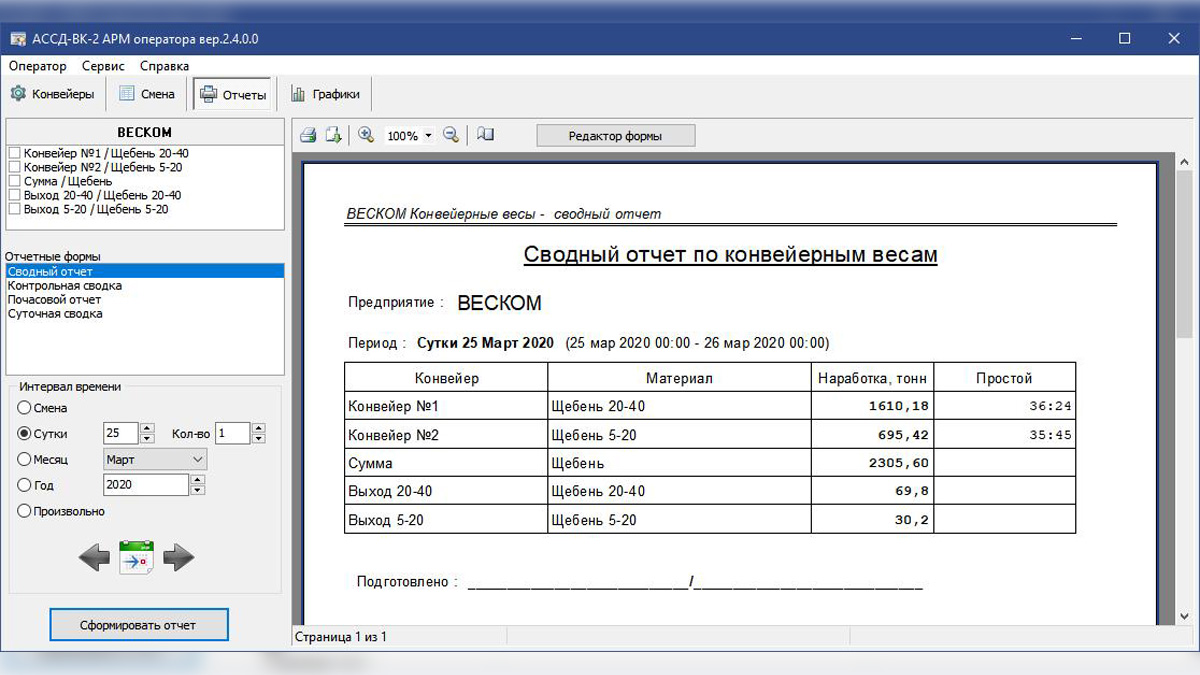
Task: Increase the year 2020 with the up arrow
Action: coord(197,479)
